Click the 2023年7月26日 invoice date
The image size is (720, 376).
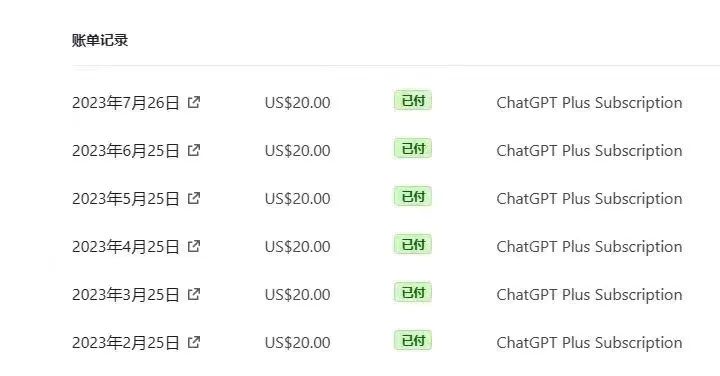(125, 102)
